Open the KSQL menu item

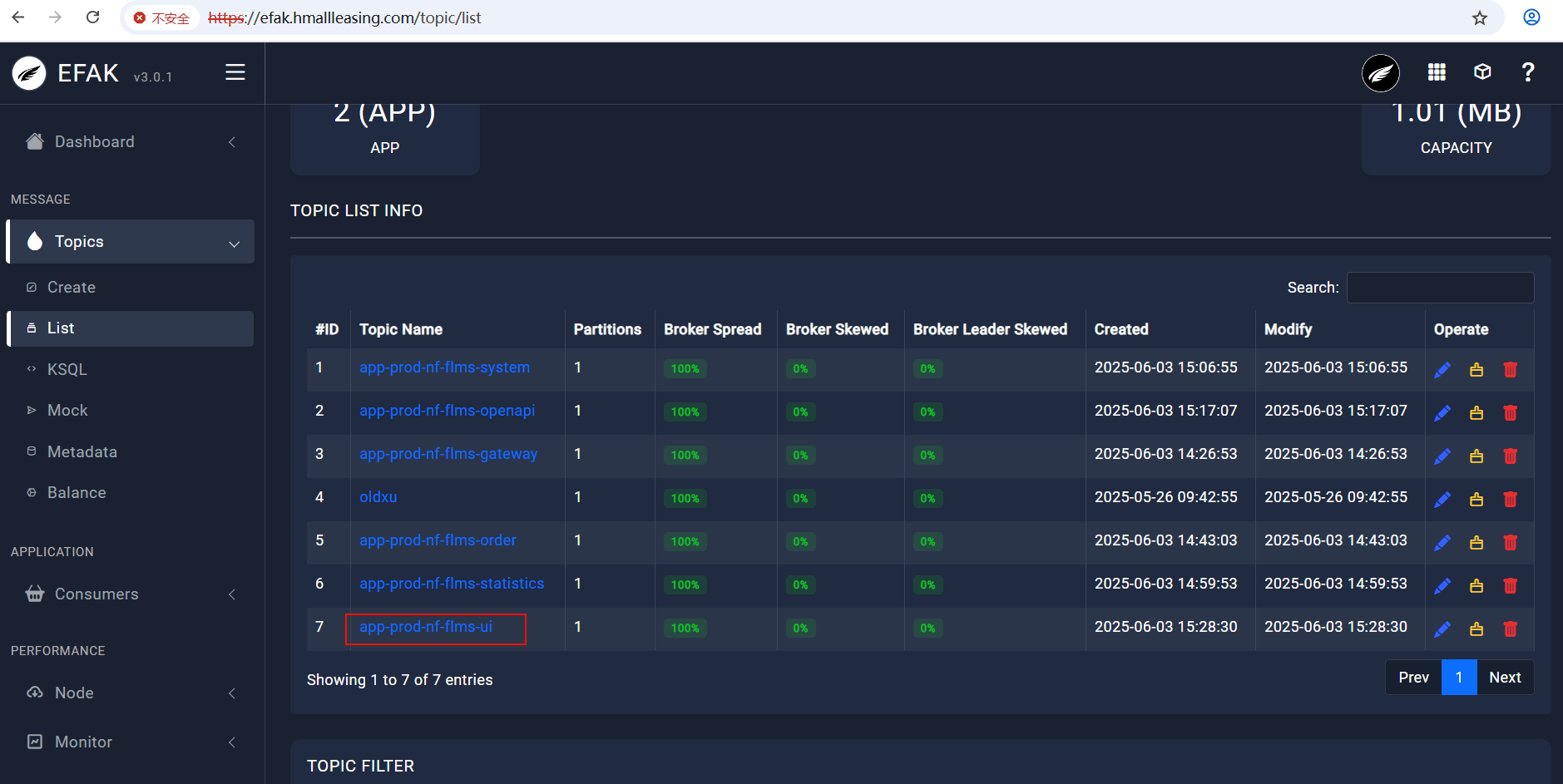point(67,370)
